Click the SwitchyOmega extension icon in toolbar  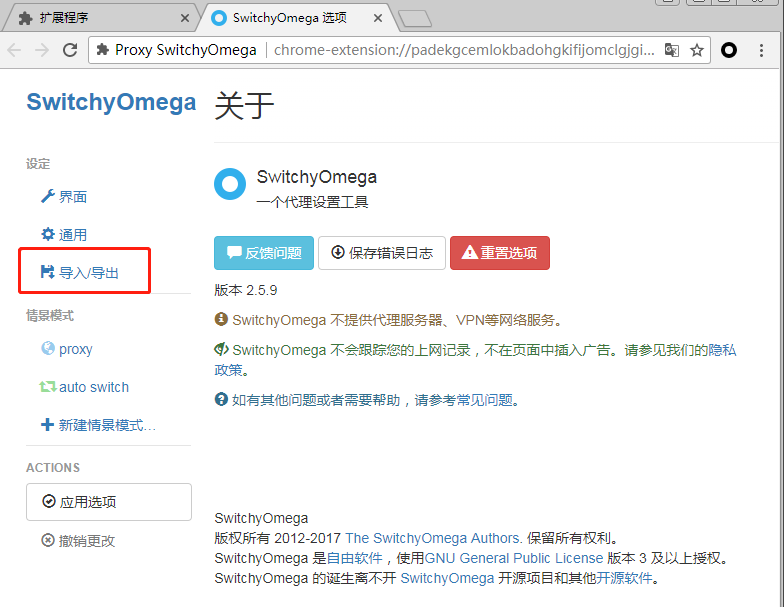(x=729, y=50)
